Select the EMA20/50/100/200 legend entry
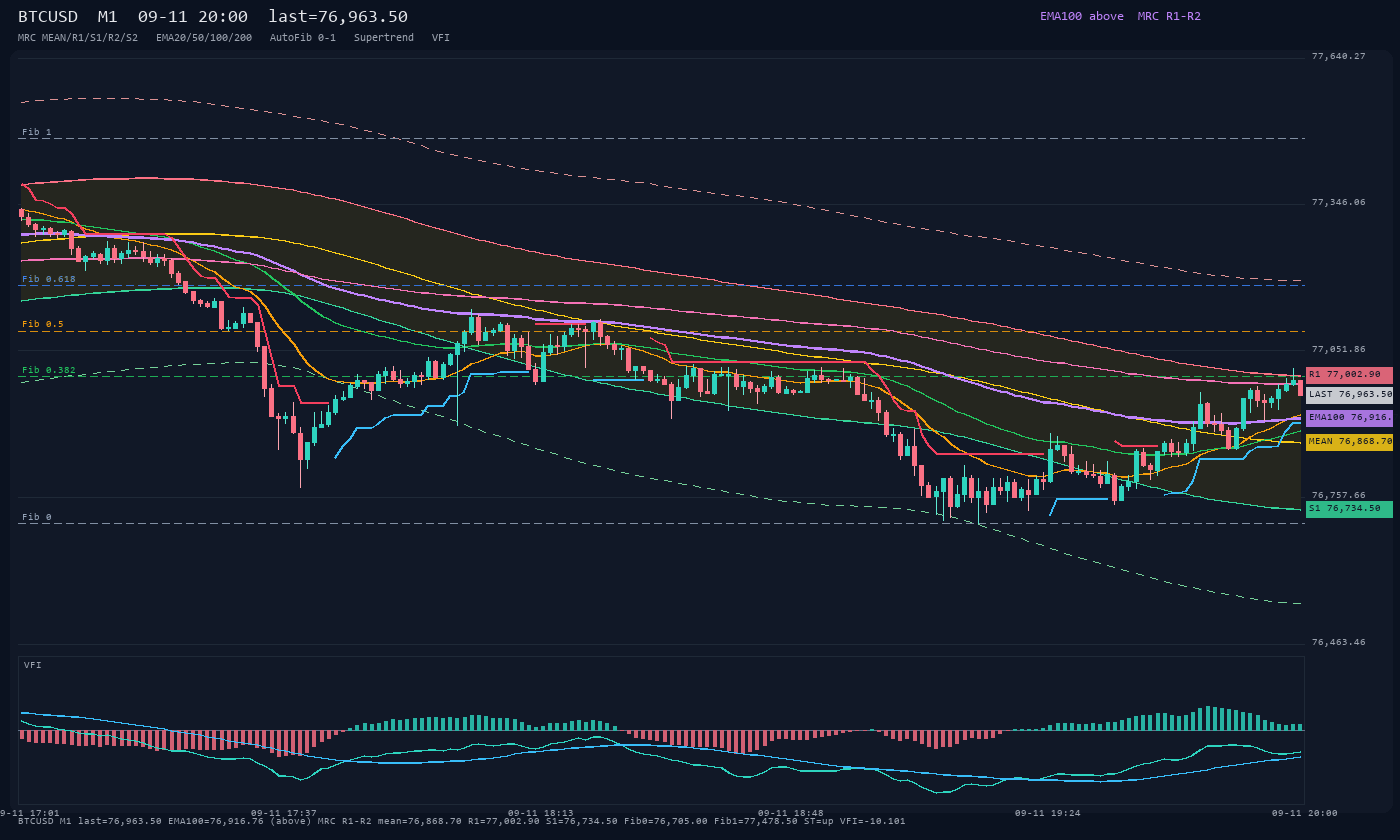Screen dimensions: 1400x840 pyautogui.click(x=204, y=37)
